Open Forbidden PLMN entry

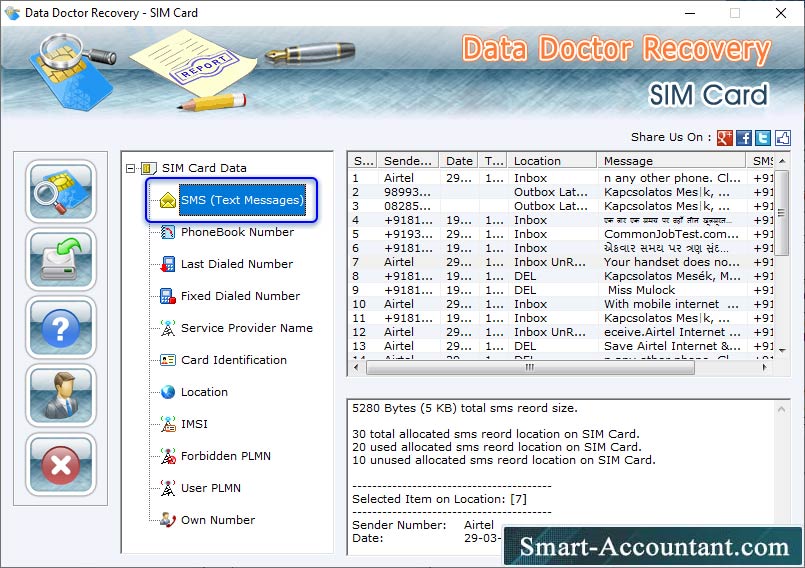(x=225, y=456)
